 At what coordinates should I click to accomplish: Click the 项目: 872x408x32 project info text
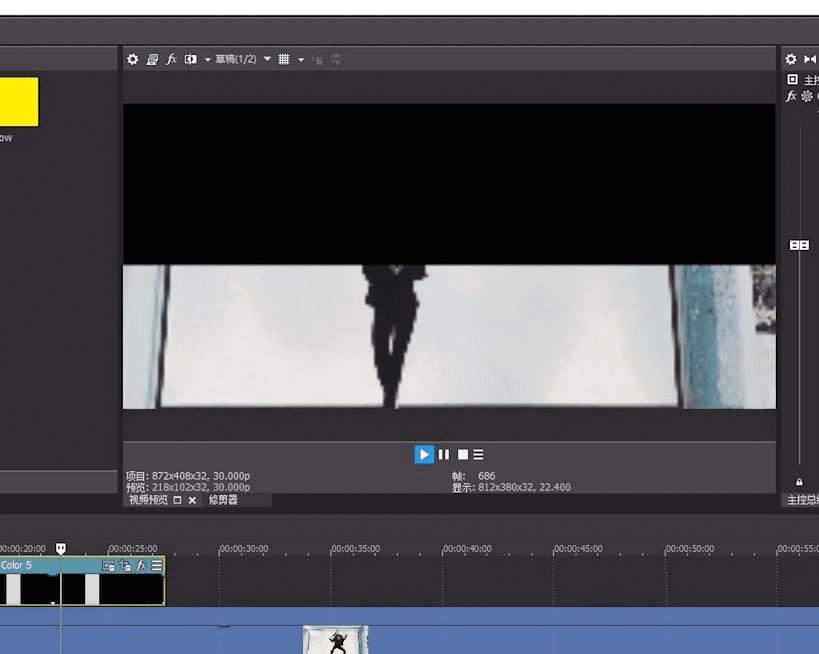[x=188, y=476]
